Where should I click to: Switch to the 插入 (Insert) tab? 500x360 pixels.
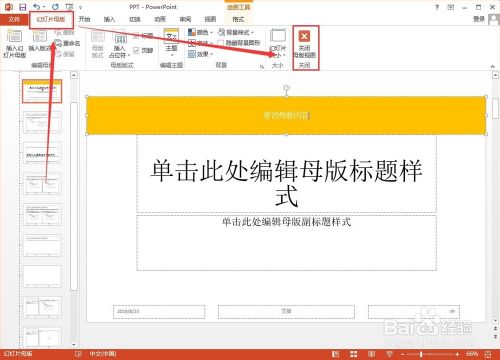(x=109, y=19)
